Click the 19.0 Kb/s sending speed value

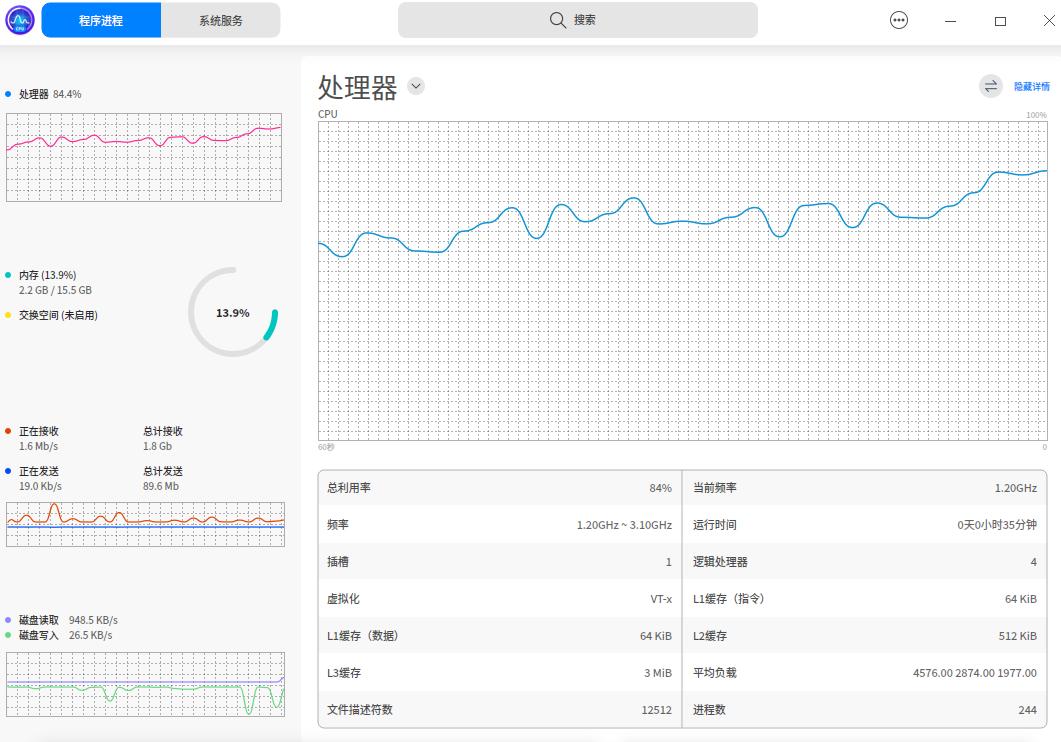coord(40,486)
